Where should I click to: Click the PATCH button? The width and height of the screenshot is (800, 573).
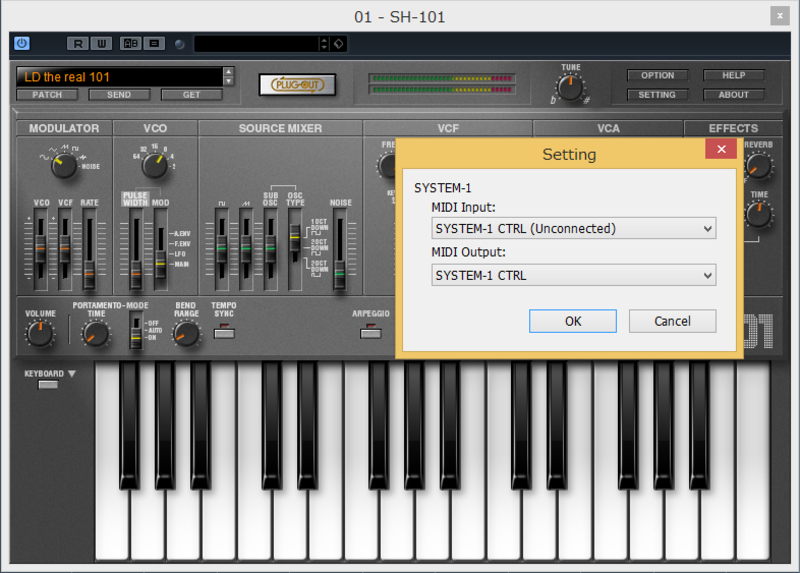click(47, 95)
